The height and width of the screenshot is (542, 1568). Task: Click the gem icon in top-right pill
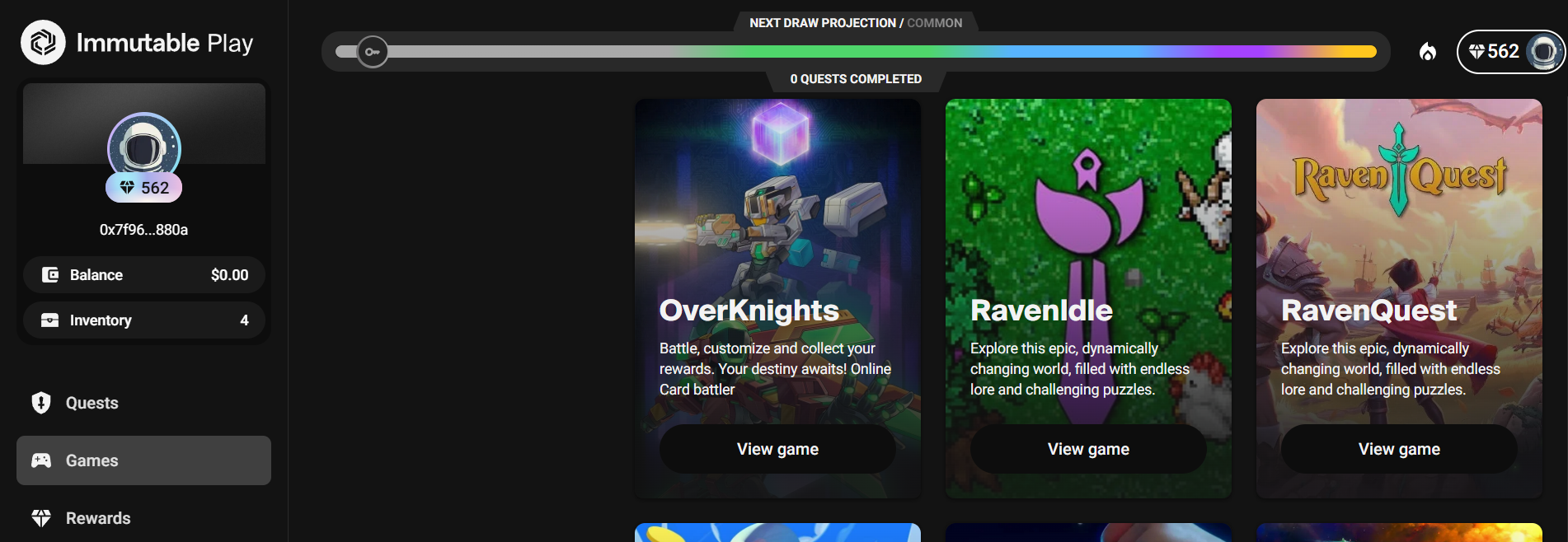coord(1476,52)
